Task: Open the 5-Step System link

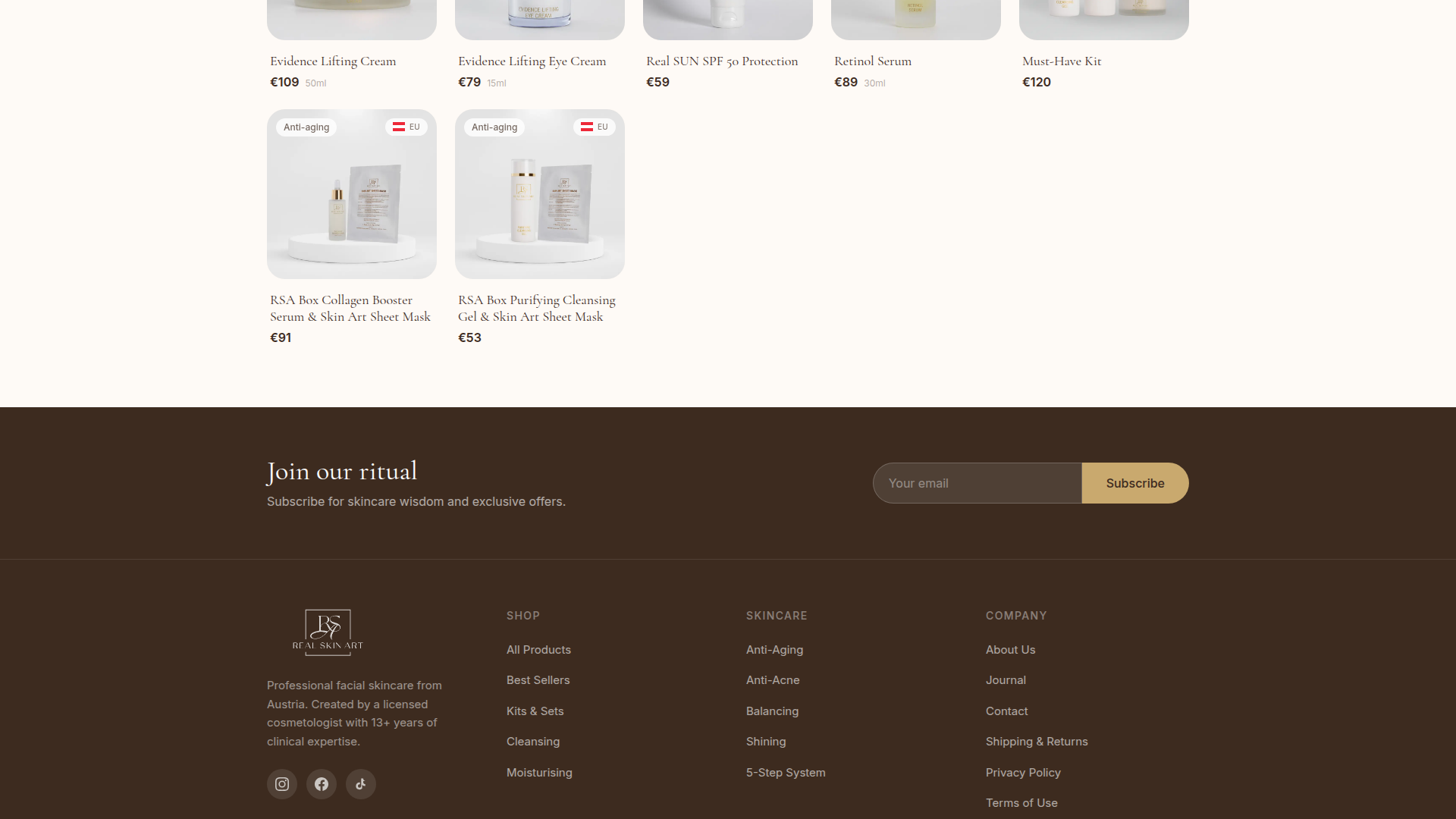Action: tap(786, 773)
